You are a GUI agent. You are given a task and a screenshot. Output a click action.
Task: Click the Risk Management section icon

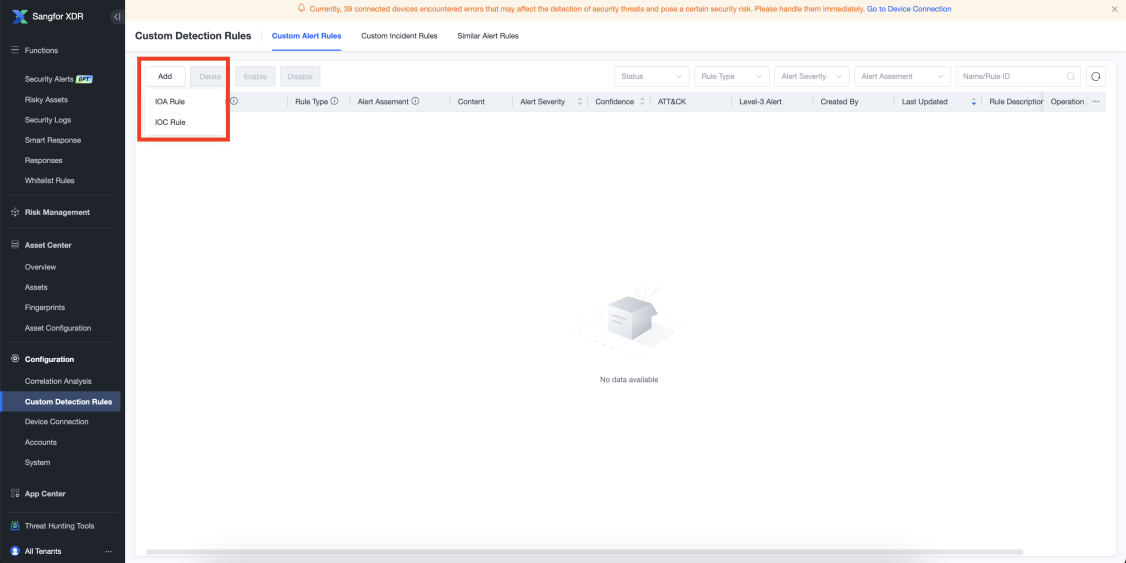pyautogui.click(x=15, y=213)
